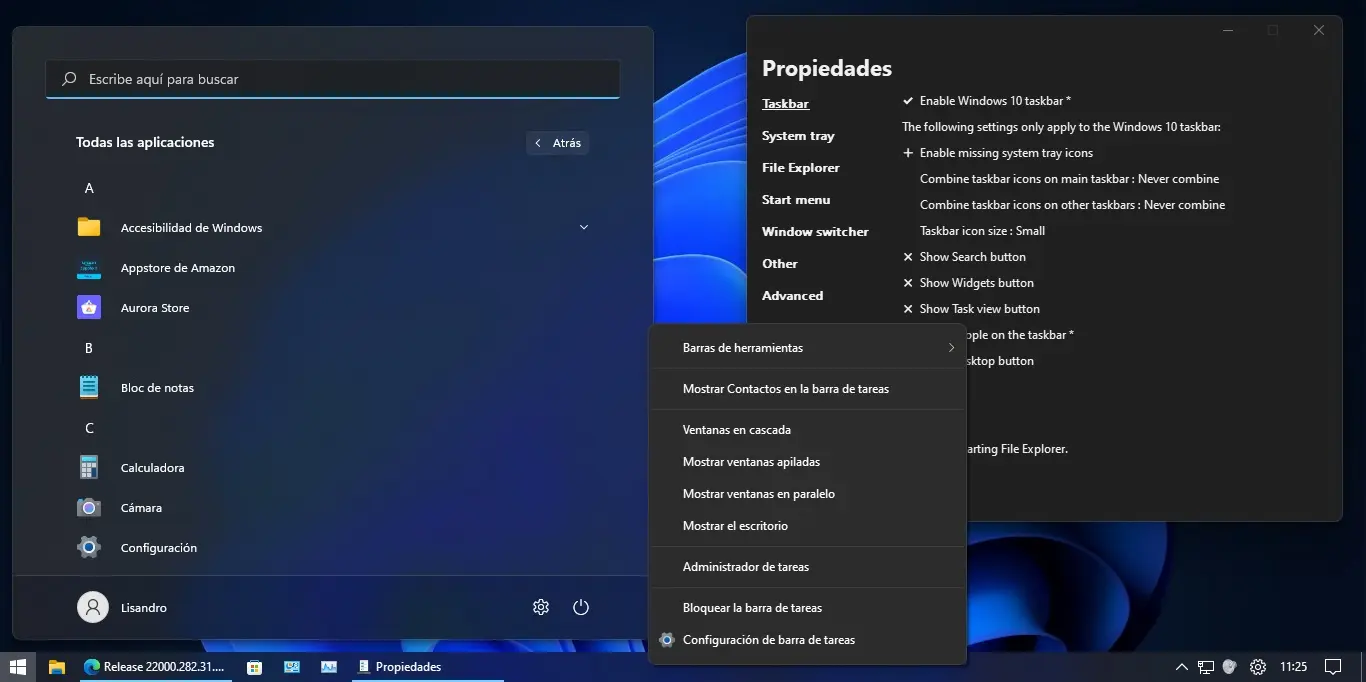This screenshot has width=1366, height=682.
Task: Open Start menu settings gear icon
Action: (x=541, y=607)
